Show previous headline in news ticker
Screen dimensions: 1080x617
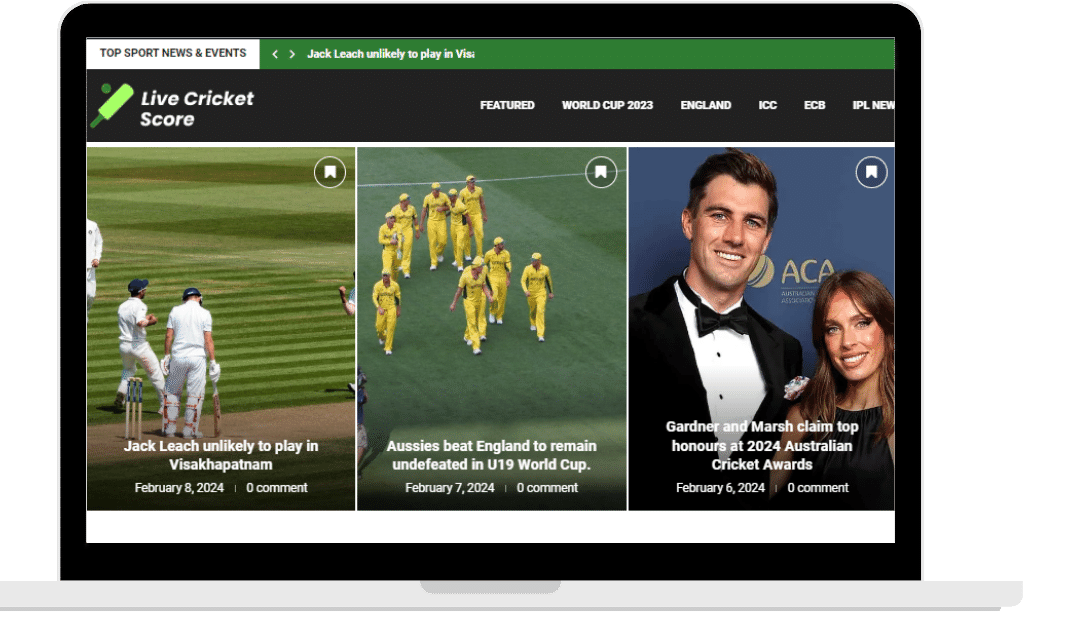(275, 54)
